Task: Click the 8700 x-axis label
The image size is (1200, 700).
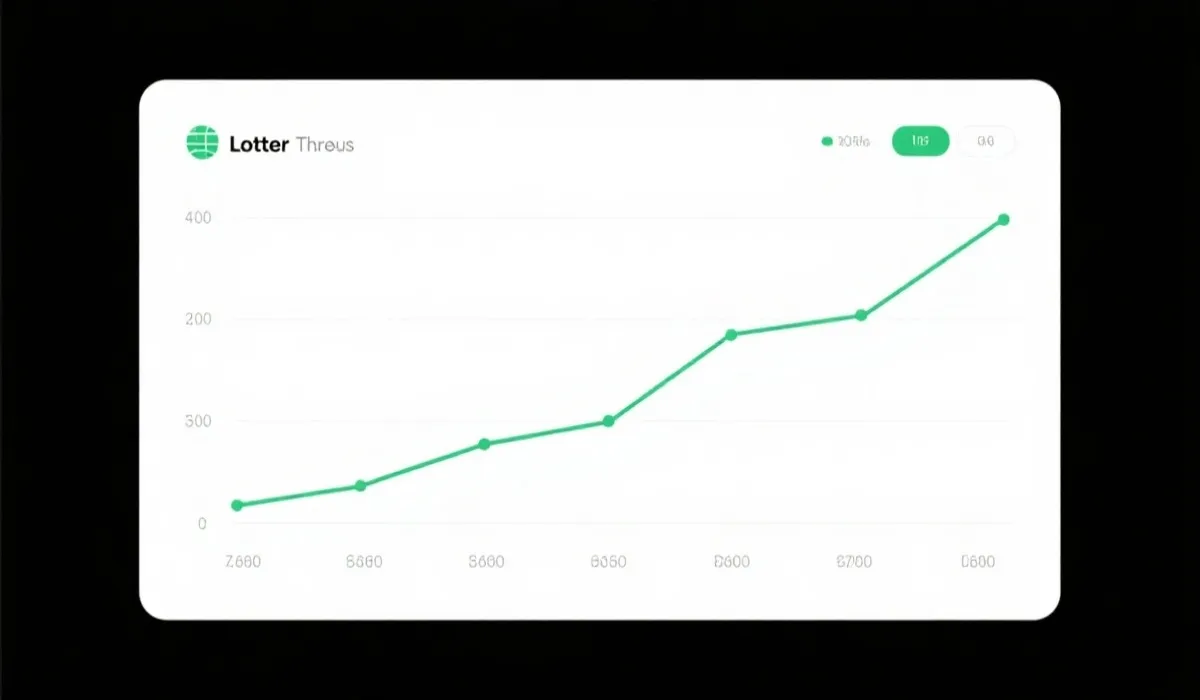Action: click(x=853, y=562)
